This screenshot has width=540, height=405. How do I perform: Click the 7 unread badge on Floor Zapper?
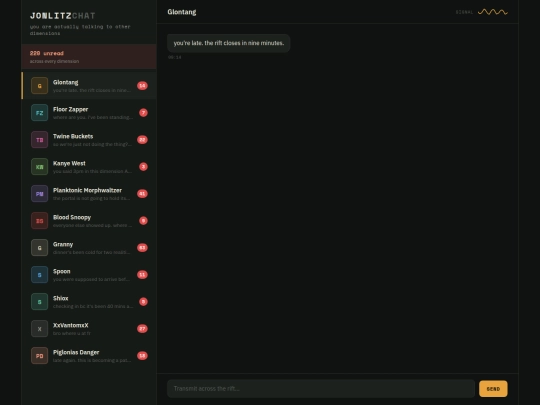[143, 113]
